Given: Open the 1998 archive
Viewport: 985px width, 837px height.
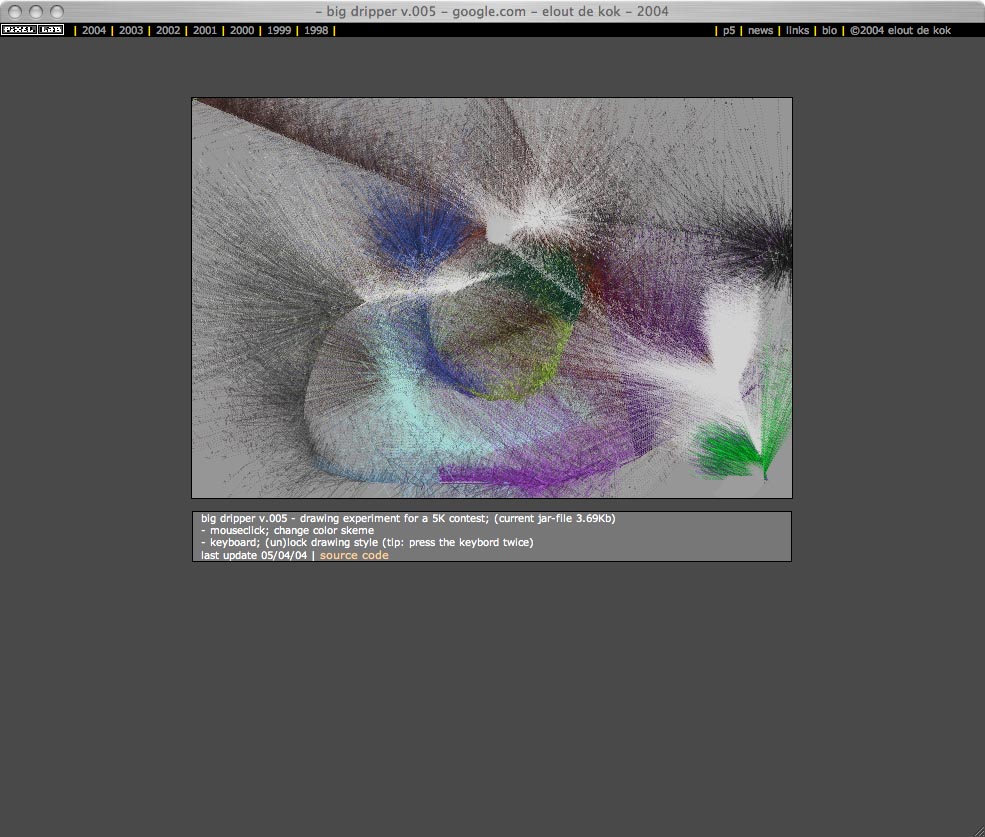Looking at the screenshot, I should click(316, 30).
